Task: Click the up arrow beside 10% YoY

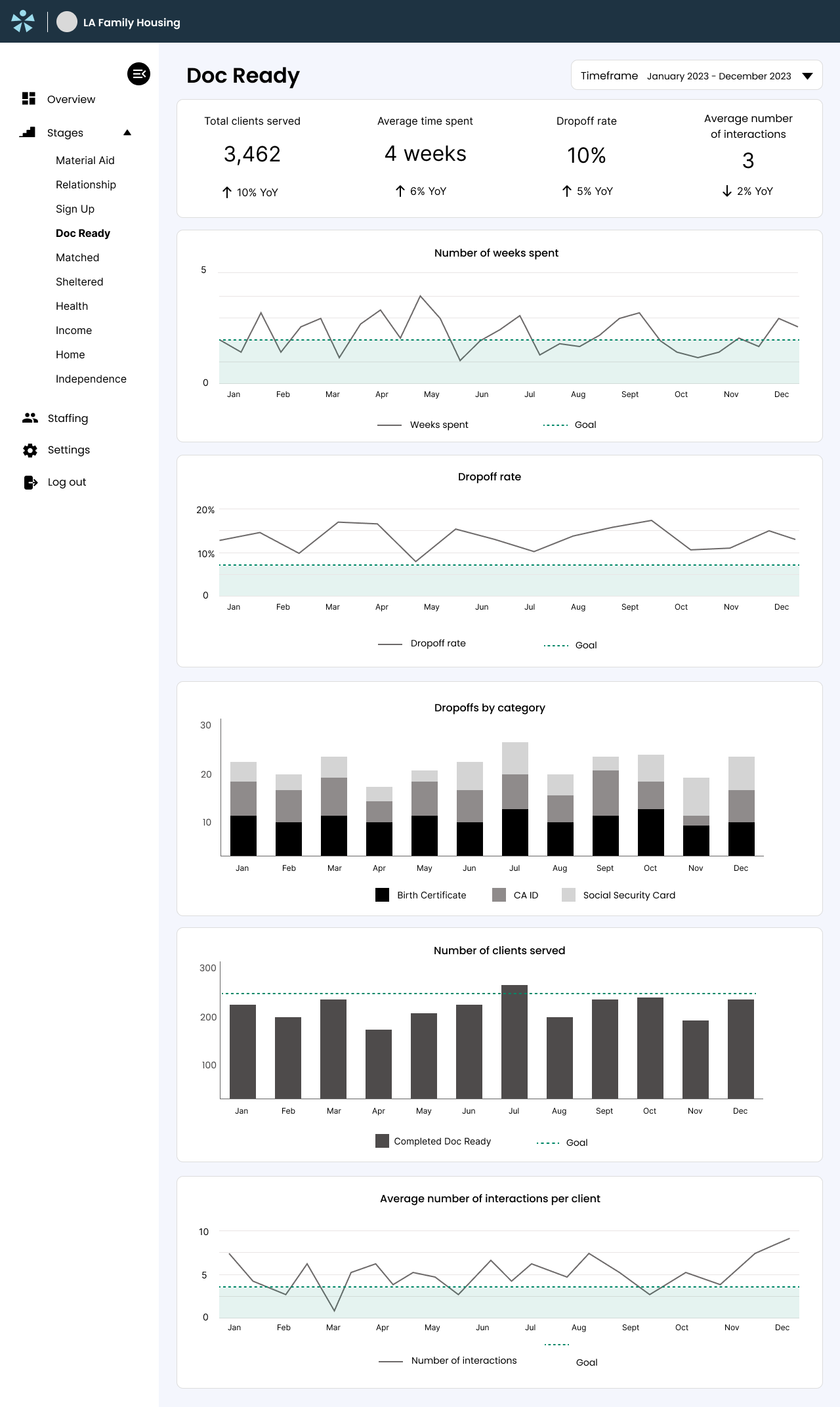Action: click(x=226, y=192)
